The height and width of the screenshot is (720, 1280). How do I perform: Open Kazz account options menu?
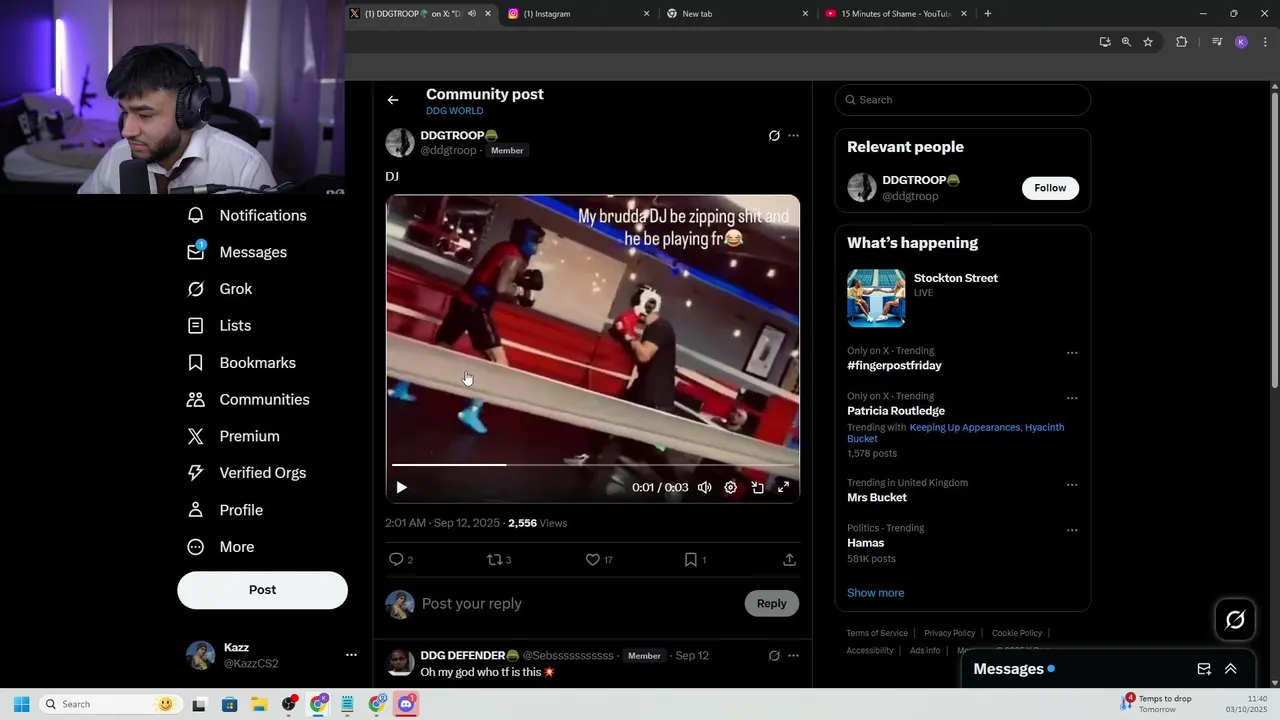point(351,655)
